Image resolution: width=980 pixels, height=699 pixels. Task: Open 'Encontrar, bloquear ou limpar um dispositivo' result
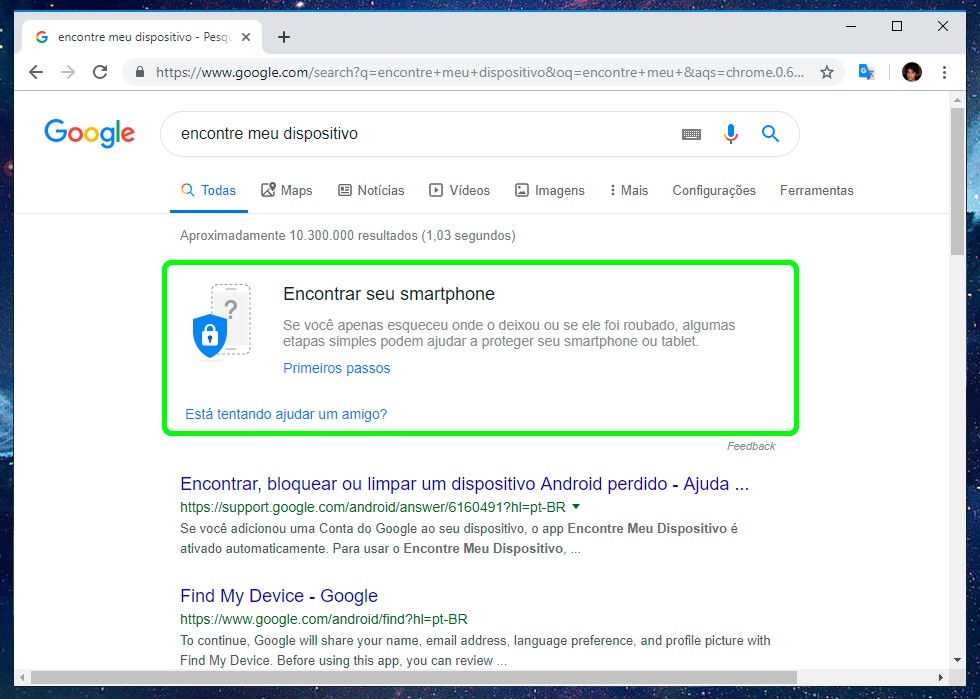pos(464,484)
